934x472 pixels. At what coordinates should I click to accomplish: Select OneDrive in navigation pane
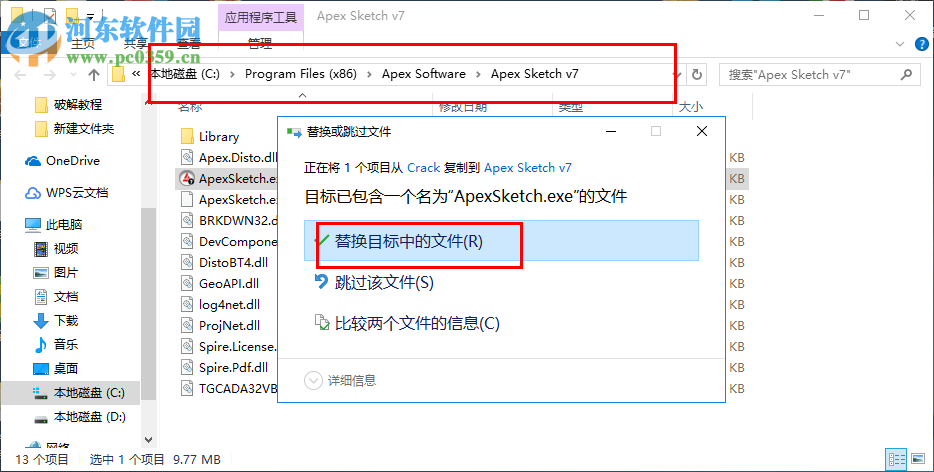(x=73, y=161)
